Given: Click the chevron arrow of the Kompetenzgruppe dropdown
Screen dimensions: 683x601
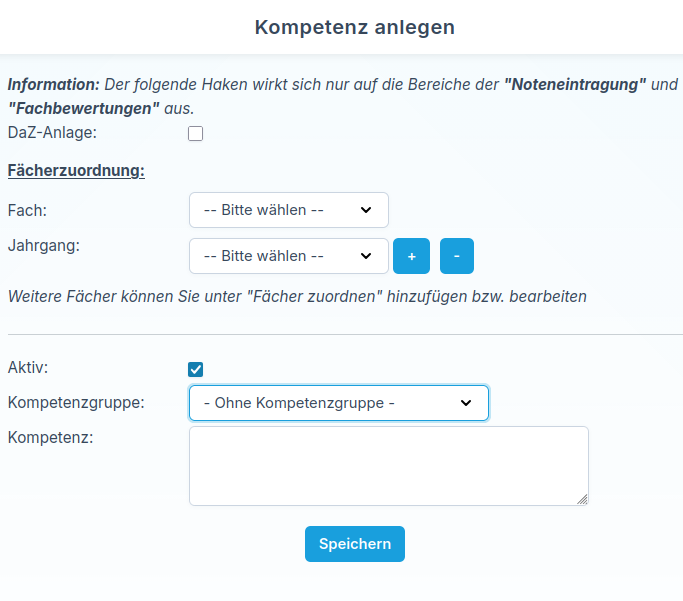Looking at the screenshot, I should tap(466, 403).
